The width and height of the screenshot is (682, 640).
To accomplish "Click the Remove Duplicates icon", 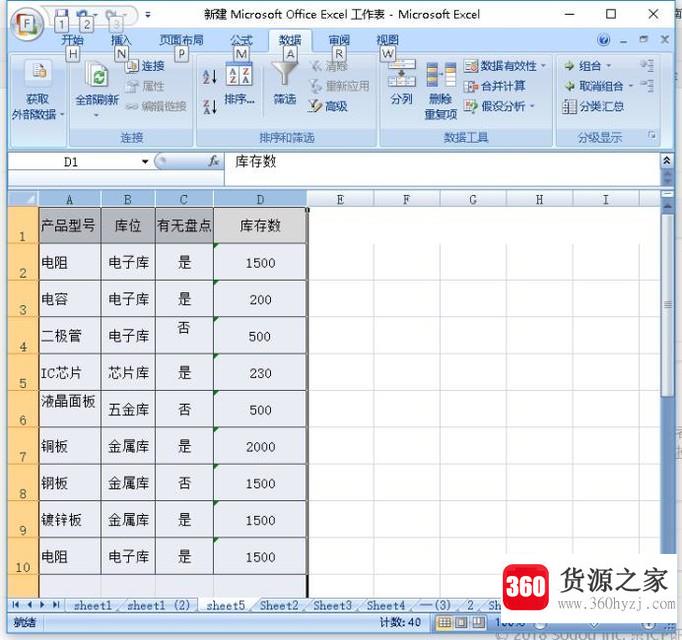I will pyautogui.click(x=441, y=75).
